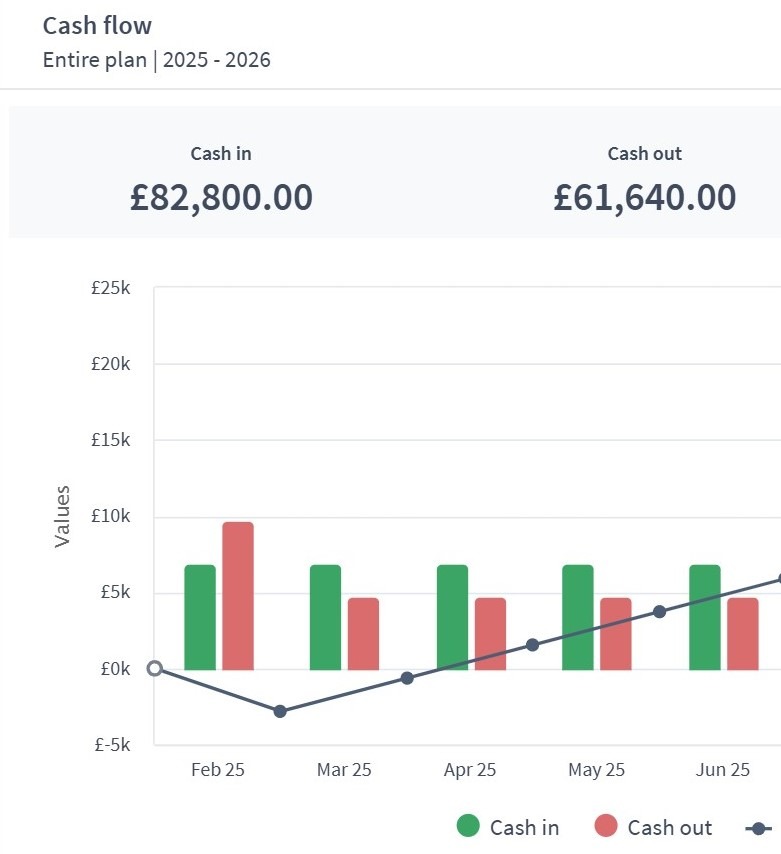This screenshot has width=781, height=854.
Task: Click the Apr 25 green bar
Action: point(452,617)
